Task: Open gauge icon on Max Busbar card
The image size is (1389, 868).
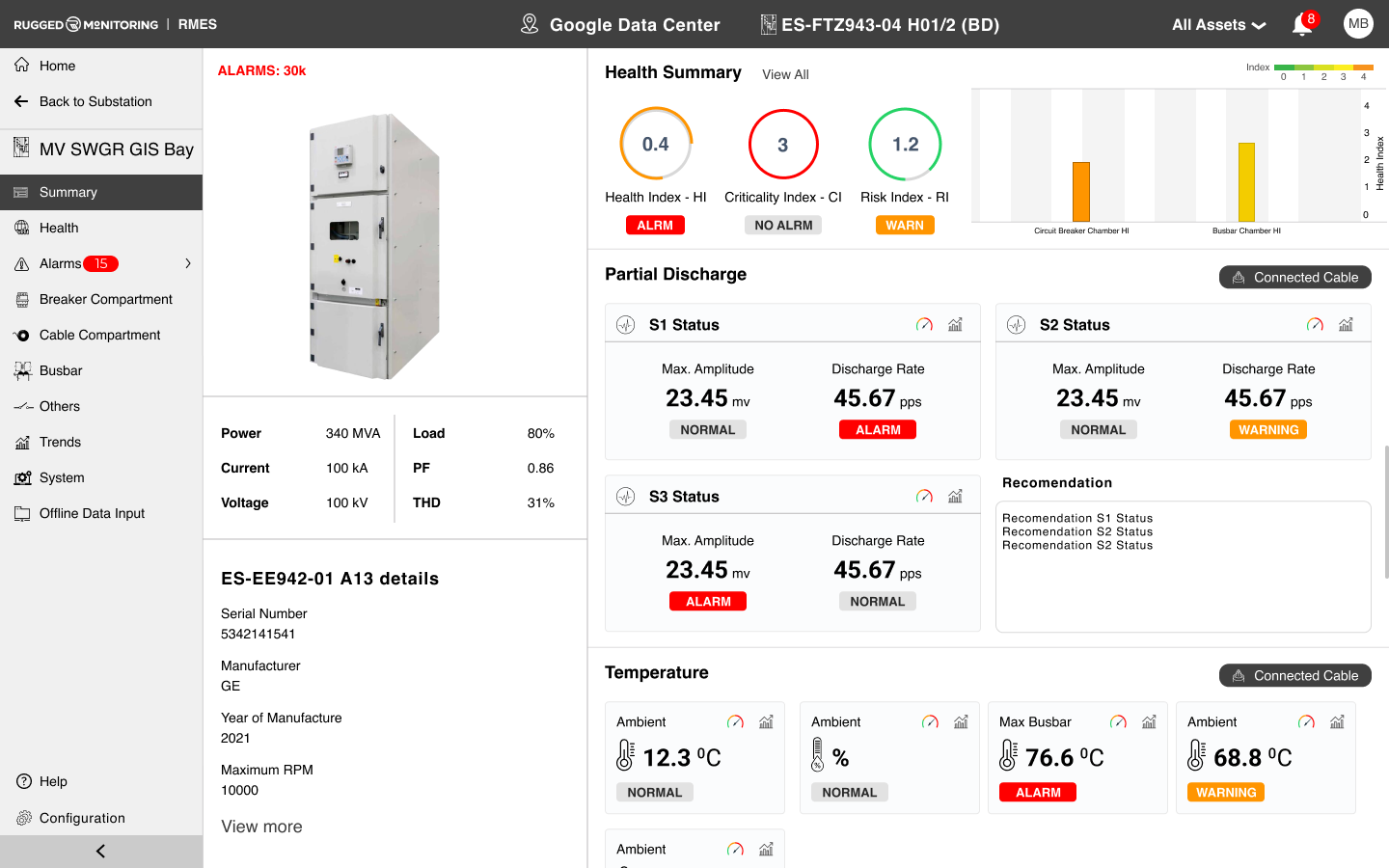Action: 1118,721
